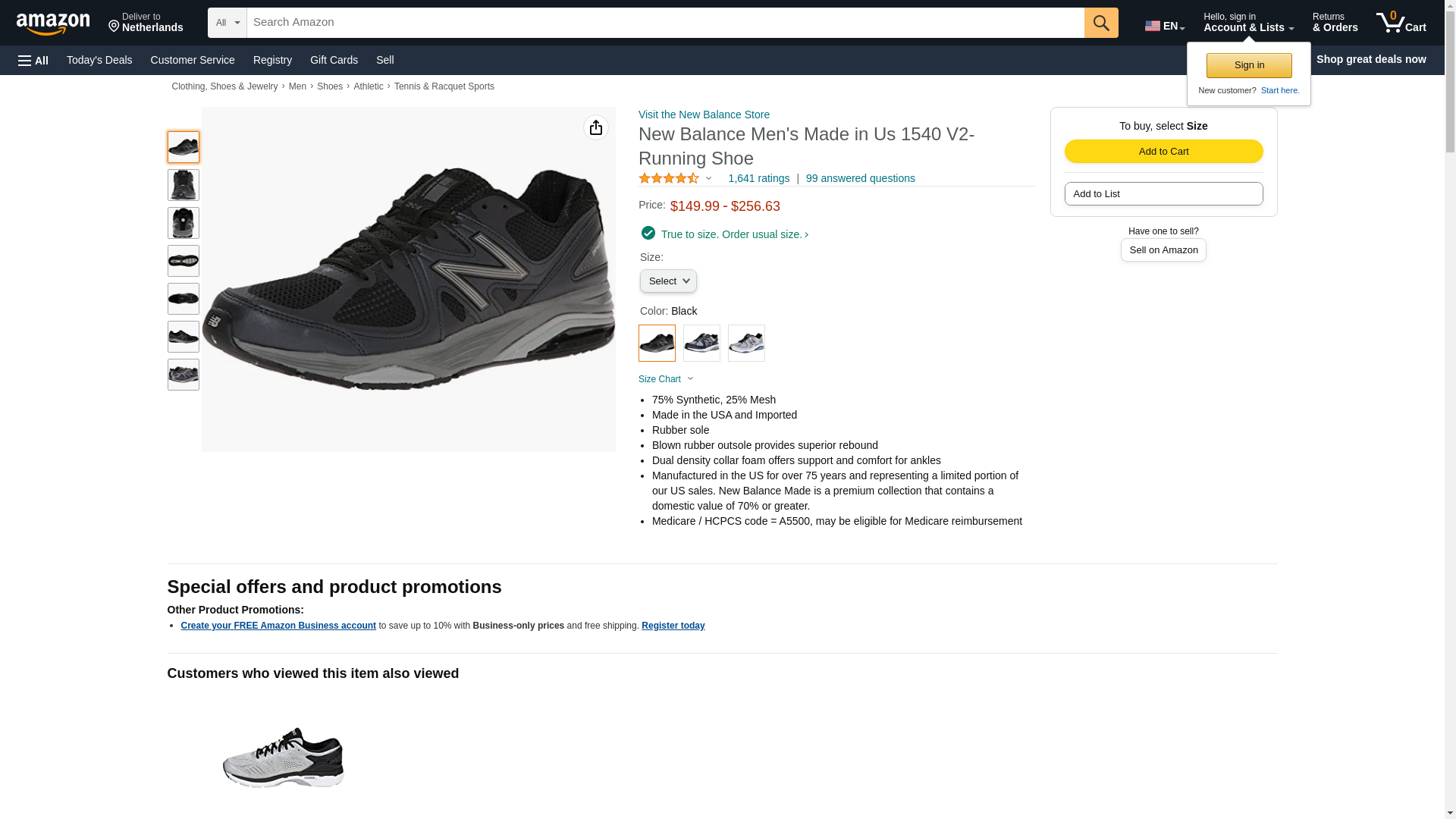Select the third grey-blue shoe color swatch
This screenshot has height=819, width=1456.
pyautogui.click(x=746, y=343)
